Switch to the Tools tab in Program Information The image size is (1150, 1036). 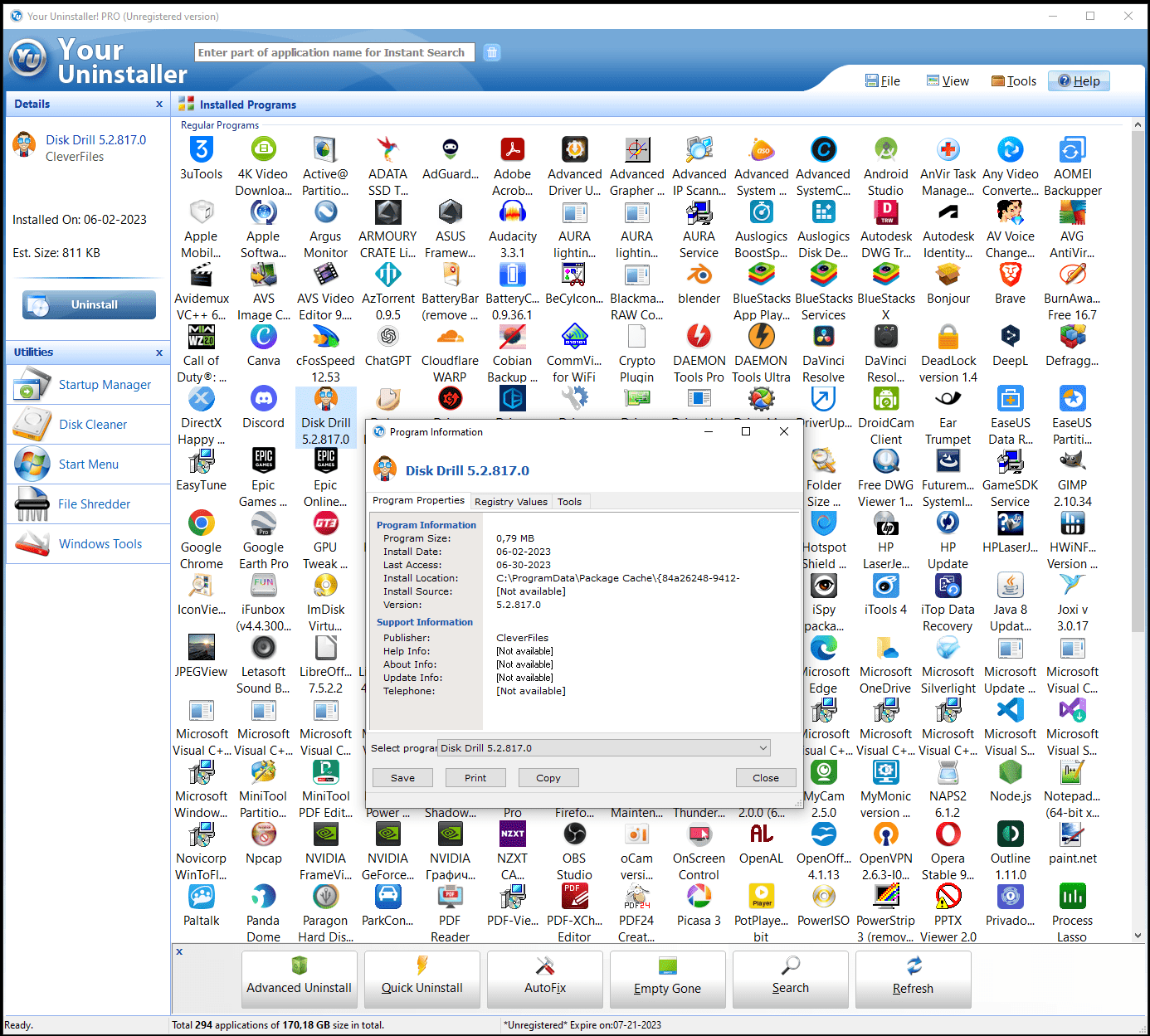569,502
